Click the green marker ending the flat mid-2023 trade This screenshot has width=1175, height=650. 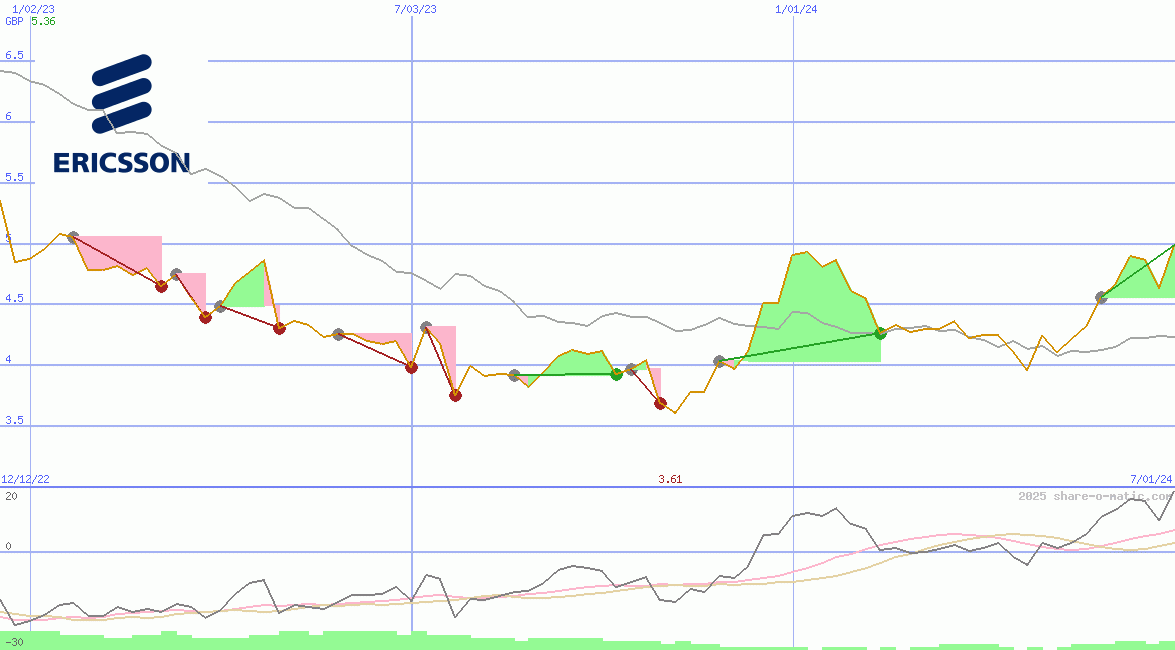(617, 374)
